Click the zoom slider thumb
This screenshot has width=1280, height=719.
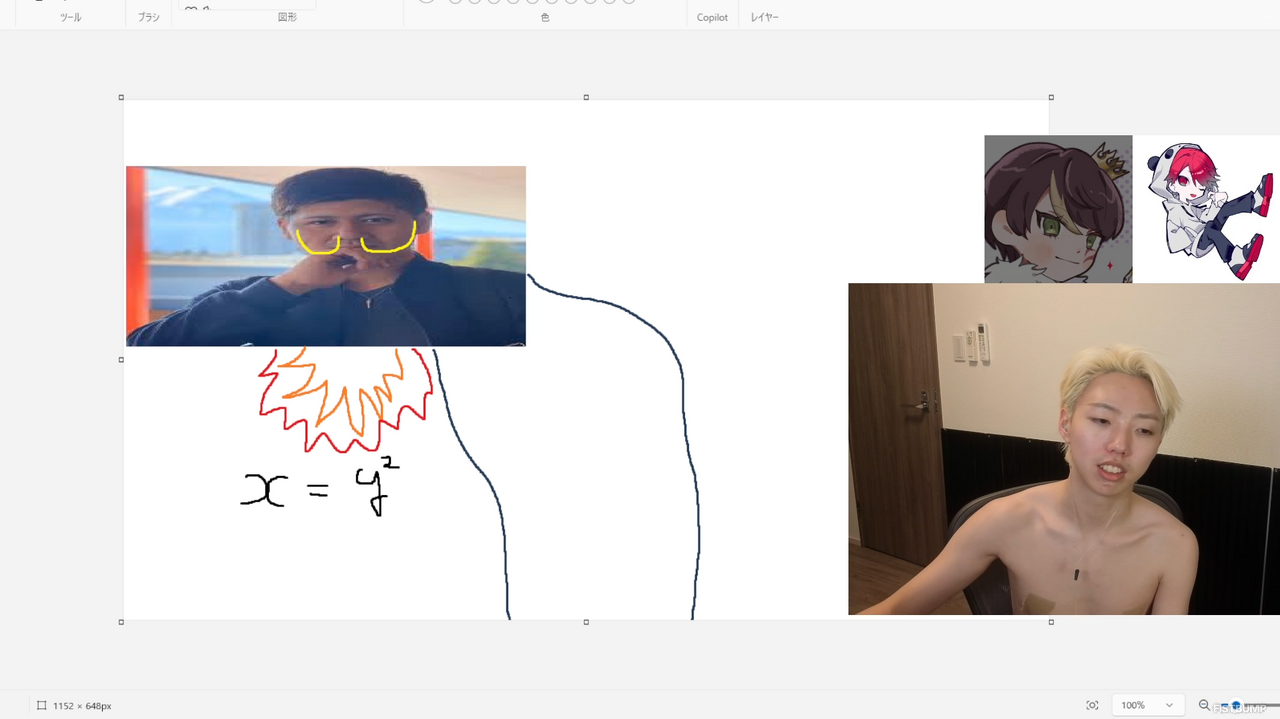pos(1236,705)
